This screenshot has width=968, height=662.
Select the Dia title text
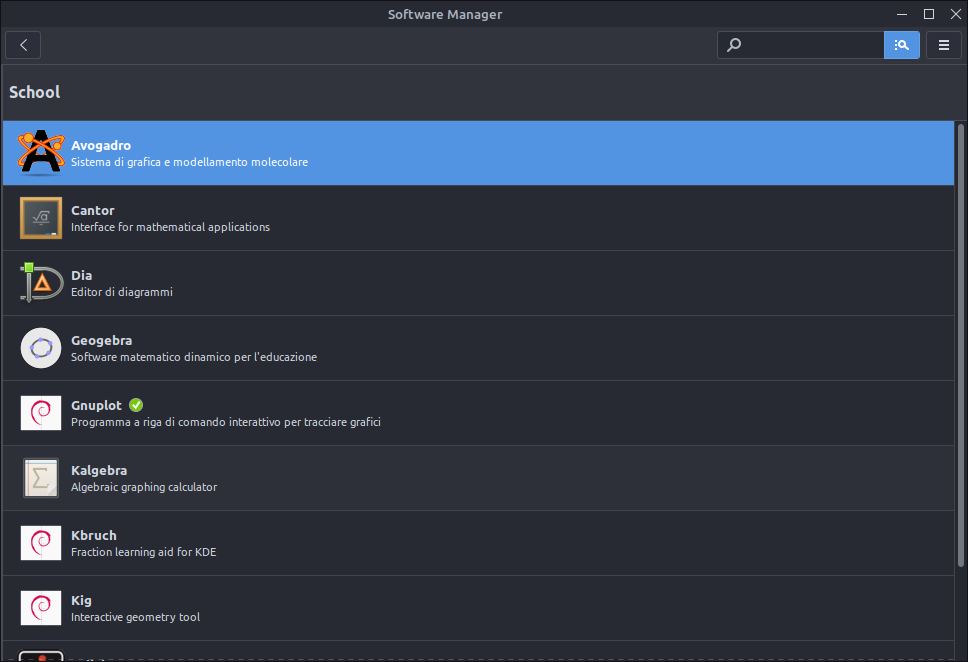coord(81,275)
